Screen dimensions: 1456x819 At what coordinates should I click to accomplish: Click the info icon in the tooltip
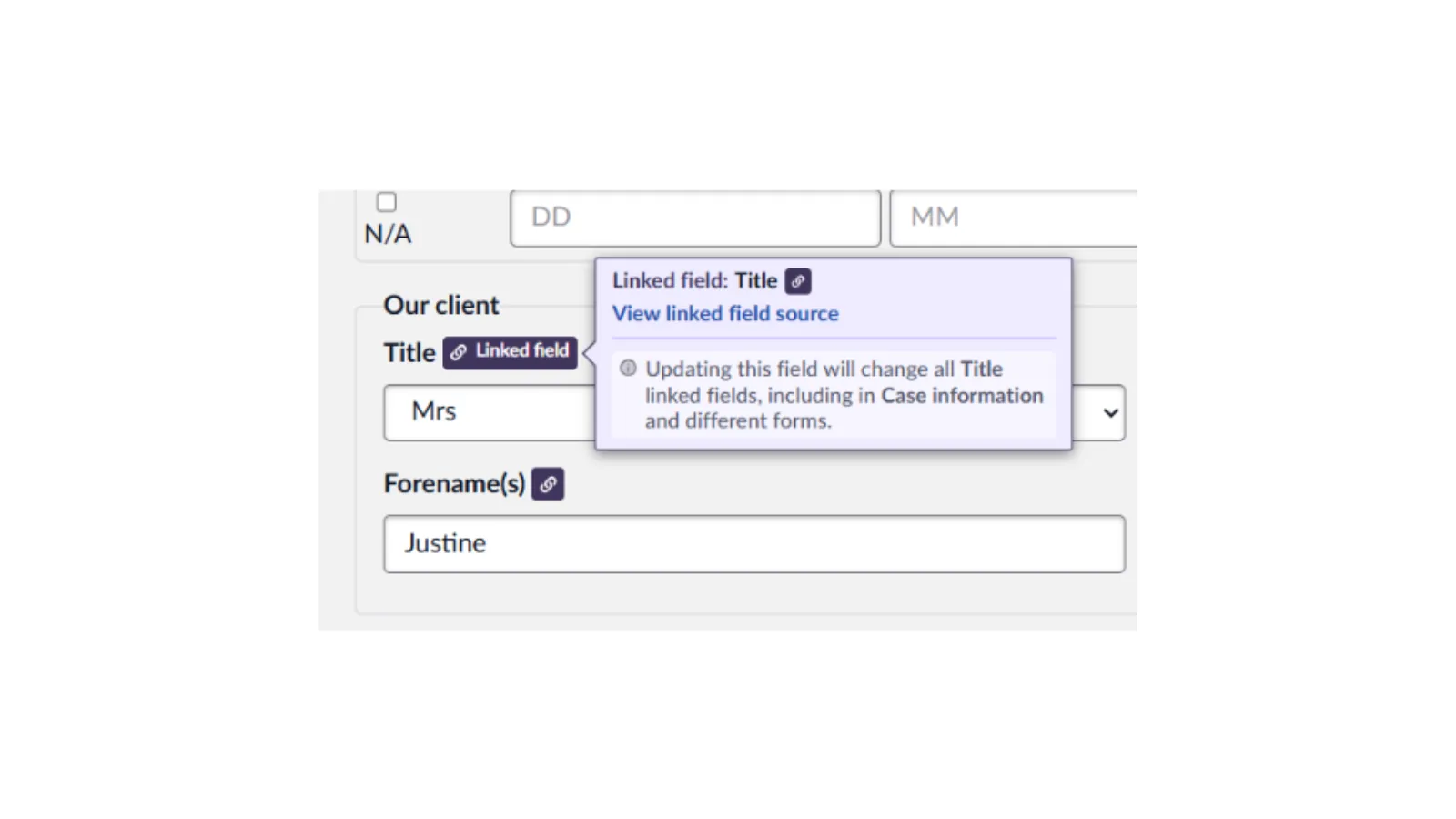pos(628,369)
